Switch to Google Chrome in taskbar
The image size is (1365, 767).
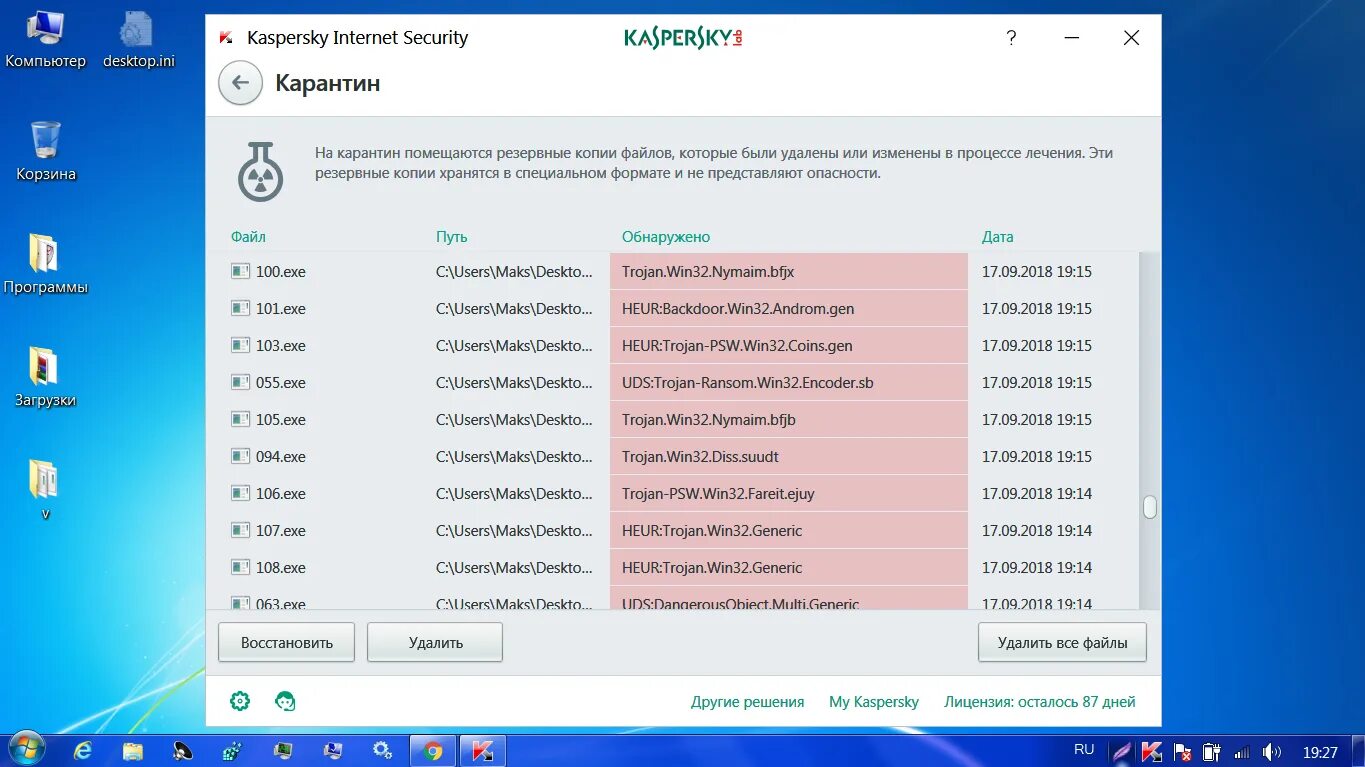[433, 750]
